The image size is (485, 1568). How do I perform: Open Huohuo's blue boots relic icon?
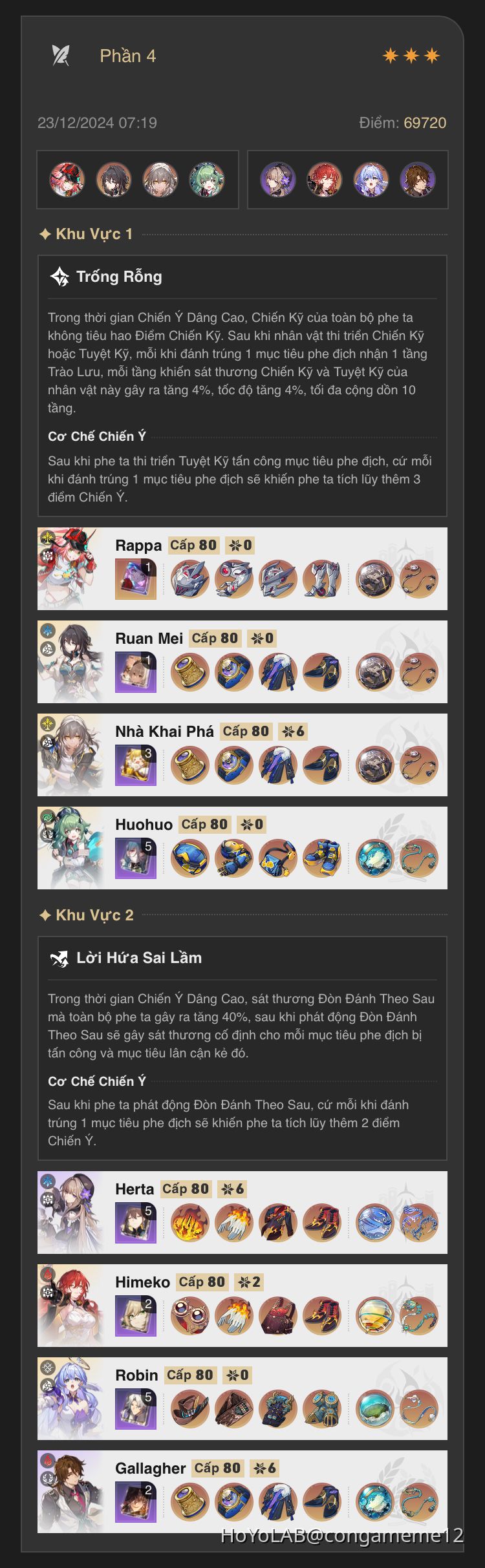322,858
